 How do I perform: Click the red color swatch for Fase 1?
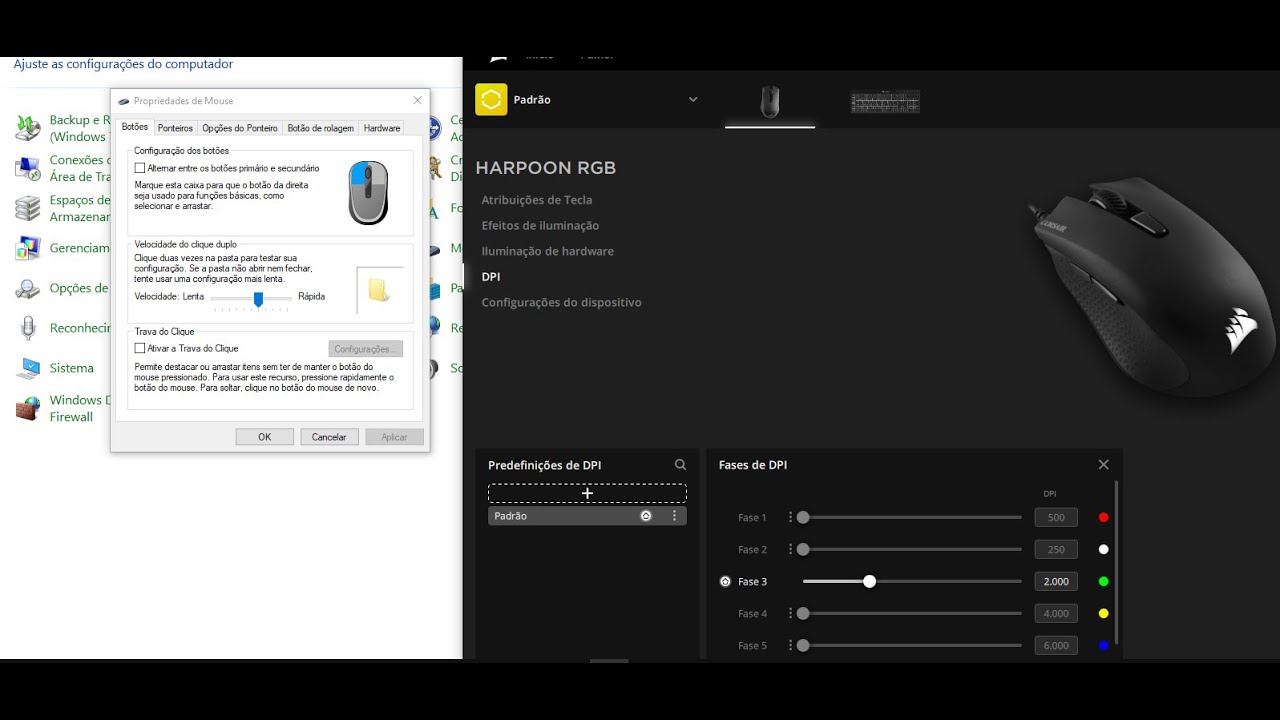pyautogui.click(x=1104, y=517)
